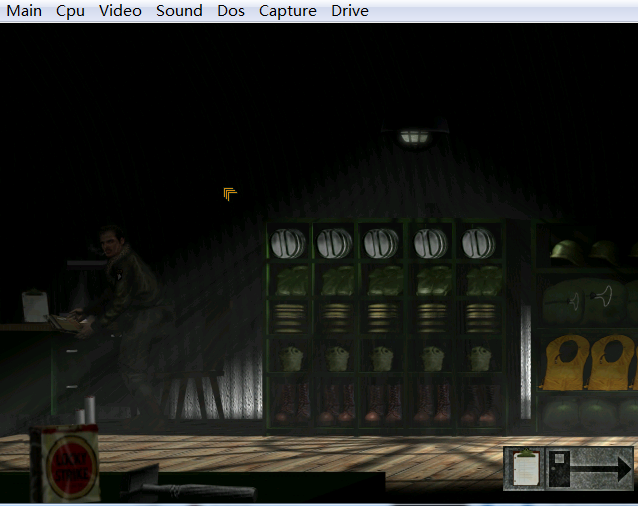Open the Dos menu
Viewport: 638px width, 506px height.
[x=231, y=11]
